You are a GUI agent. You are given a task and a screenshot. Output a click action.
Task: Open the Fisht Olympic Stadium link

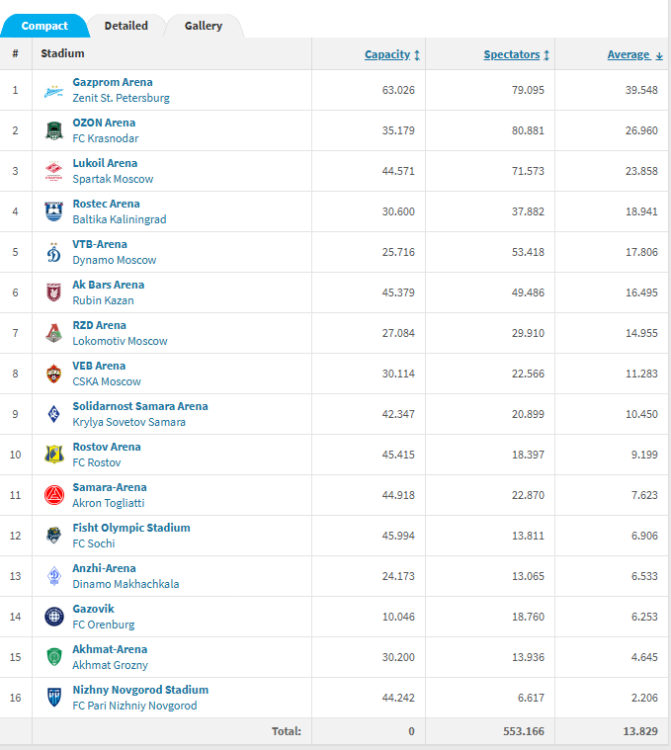pyautogui.click(x=131, y=527)
